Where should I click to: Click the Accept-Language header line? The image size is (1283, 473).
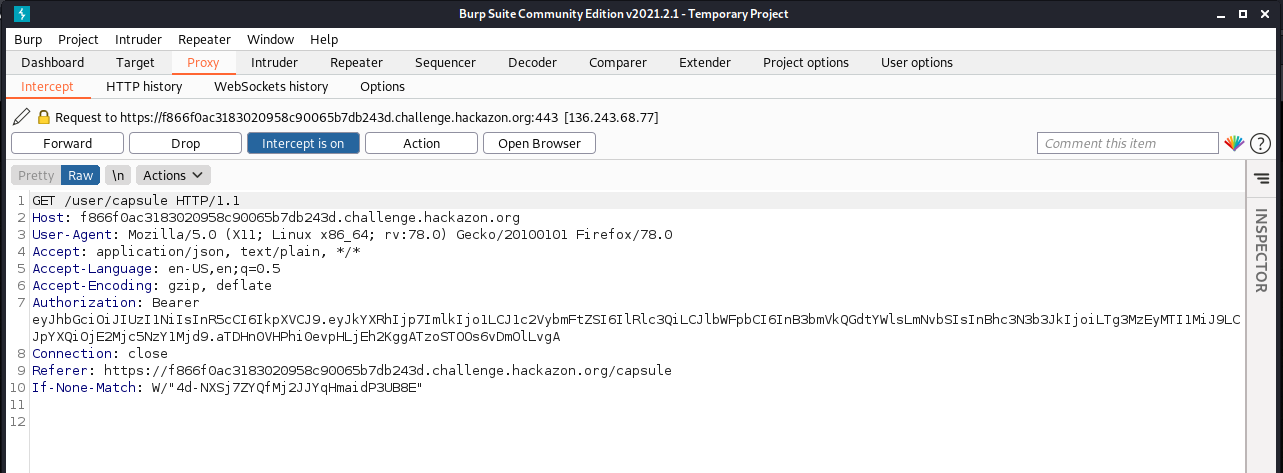click(156, 269)
